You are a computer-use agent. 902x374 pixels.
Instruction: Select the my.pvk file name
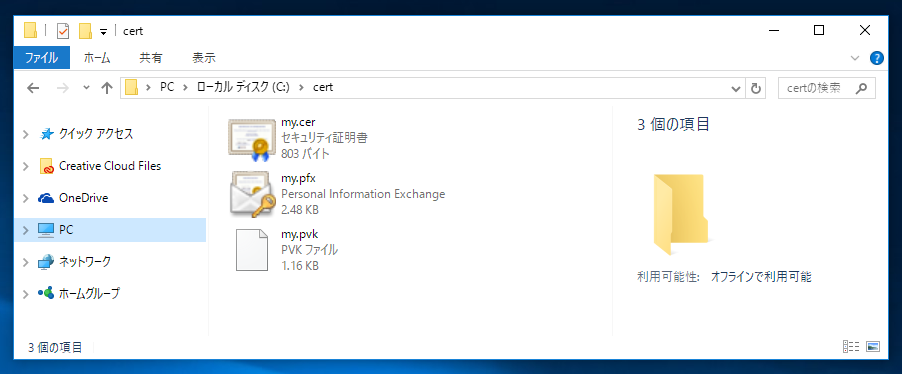point(299,234)
